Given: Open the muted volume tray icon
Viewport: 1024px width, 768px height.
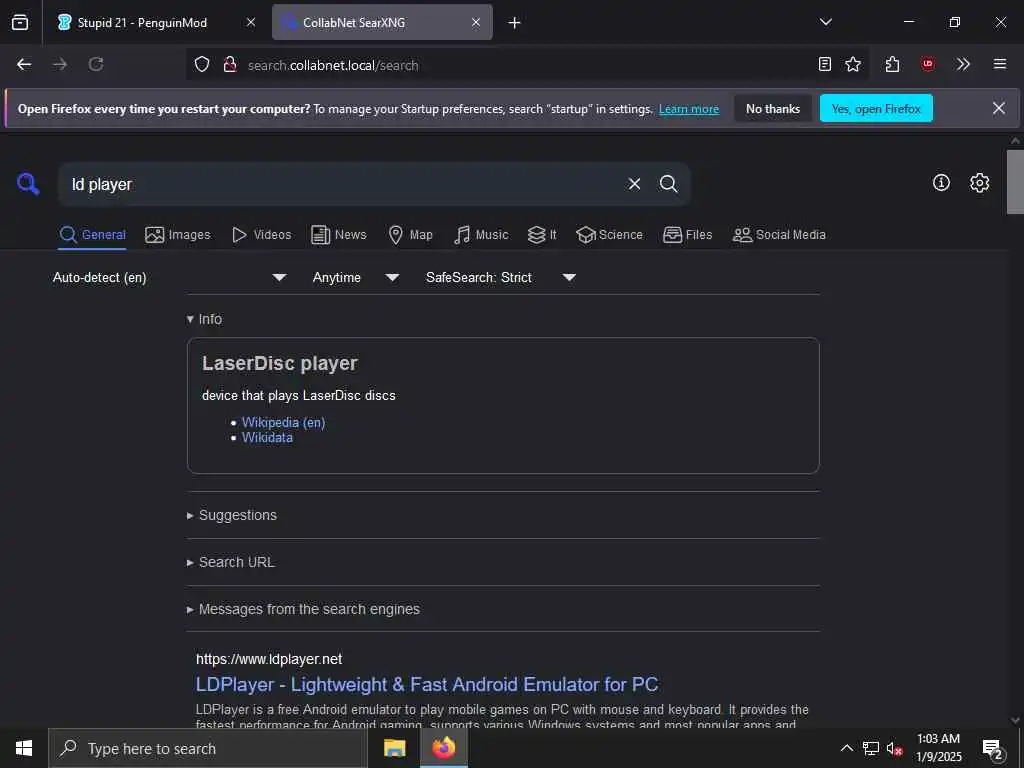Looking at the screenshot, I should point(894,748).
